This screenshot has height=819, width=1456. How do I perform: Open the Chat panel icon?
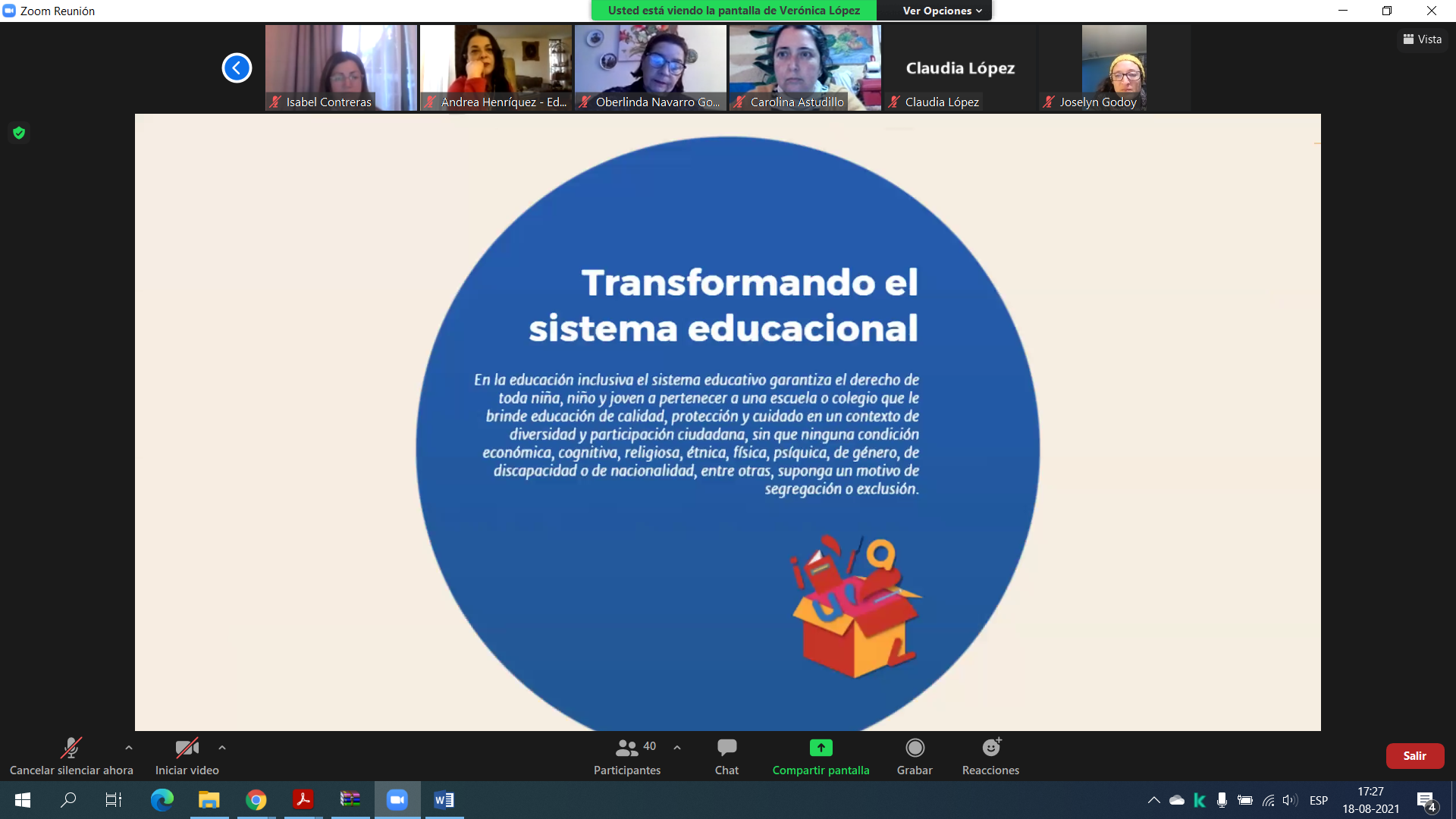[726, 748]
